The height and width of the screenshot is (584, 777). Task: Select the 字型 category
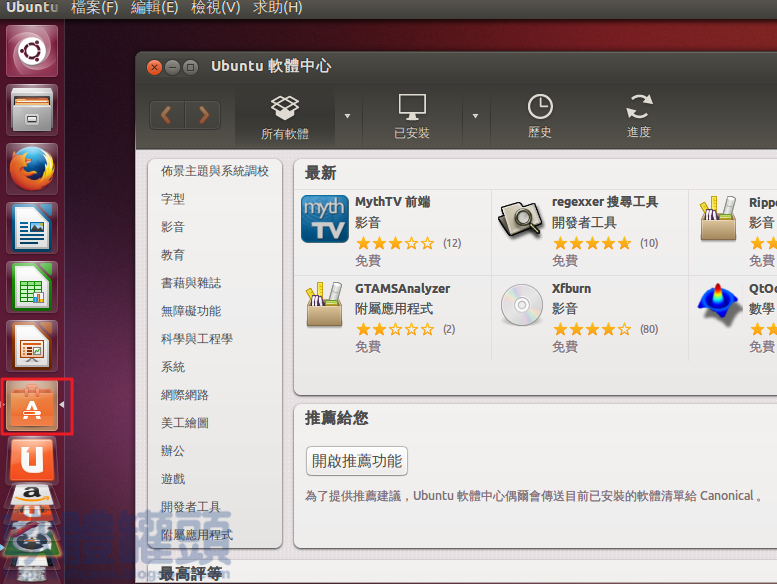172,199
